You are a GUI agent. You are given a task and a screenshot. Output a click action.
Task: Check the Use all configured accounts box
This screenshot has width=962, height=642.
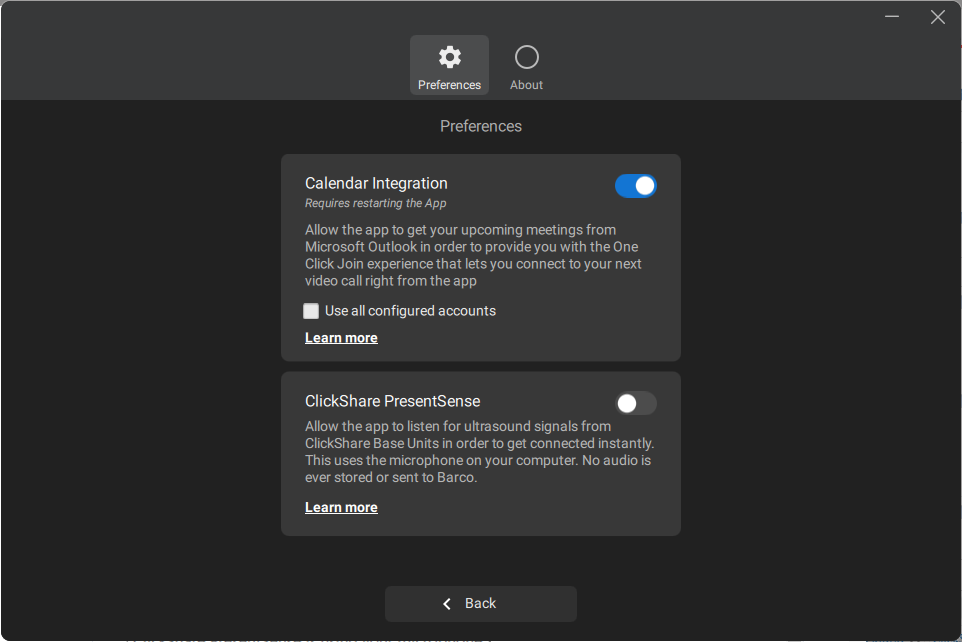pyautogui.click(x=312, y=311)
